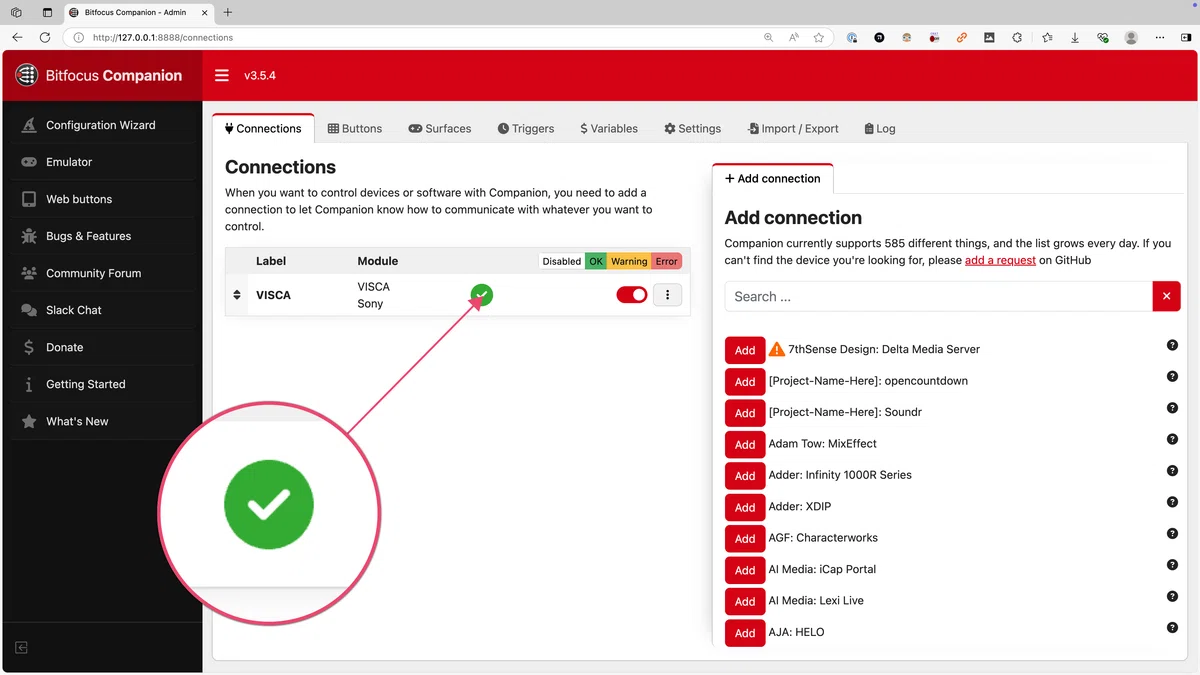The height and width of the screenshot is (675, 1200).
Task: Switch to the Import / Export tab
Action: [793, 128]
